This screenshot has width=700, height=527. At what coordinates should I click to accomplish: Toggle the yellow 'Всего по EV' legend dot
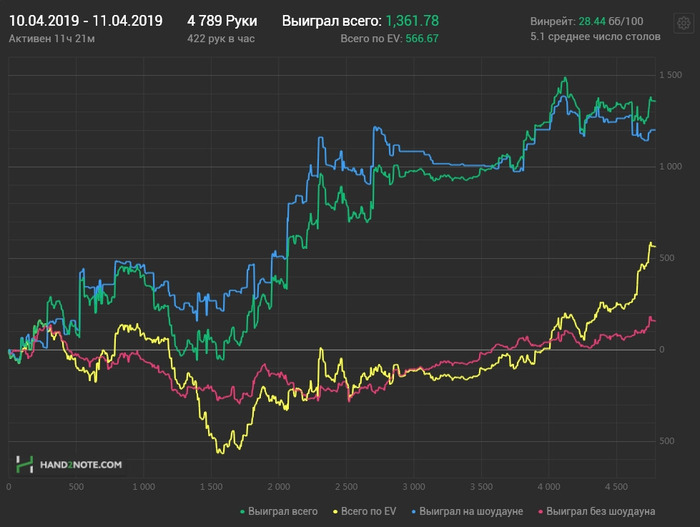(335, 512)
